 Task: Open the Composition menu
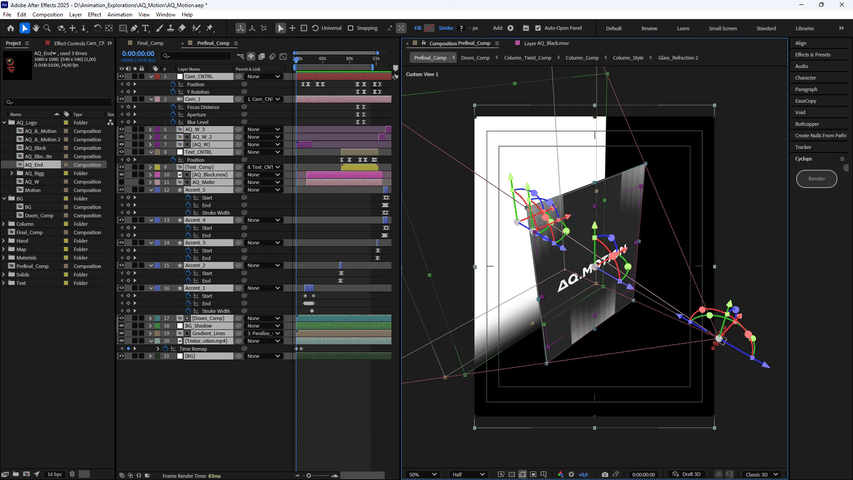coord(47,15)
